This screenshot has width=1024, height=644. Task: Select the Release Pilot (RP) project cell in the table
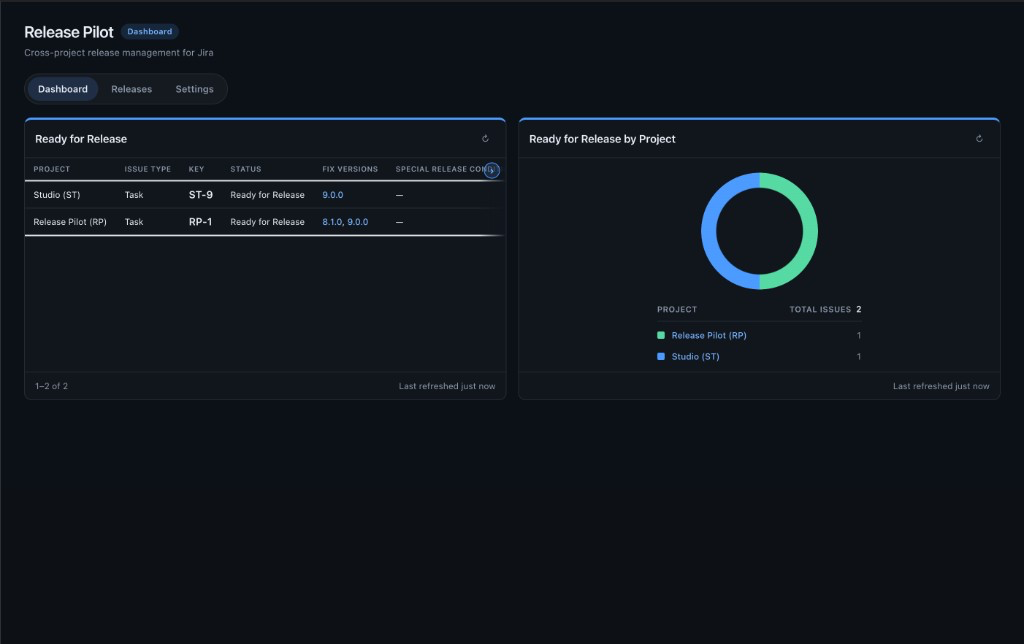point(70,222)
